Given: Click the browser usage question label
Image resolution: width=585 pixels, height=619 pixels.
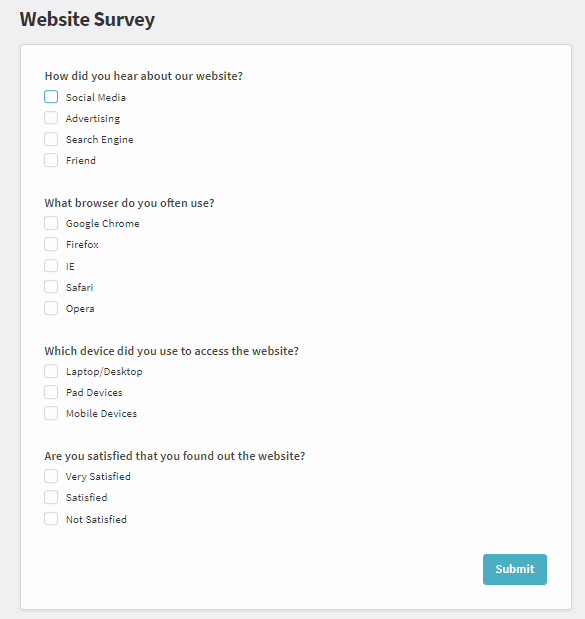Looking at the screenshot, I should (x=129, y=203).
